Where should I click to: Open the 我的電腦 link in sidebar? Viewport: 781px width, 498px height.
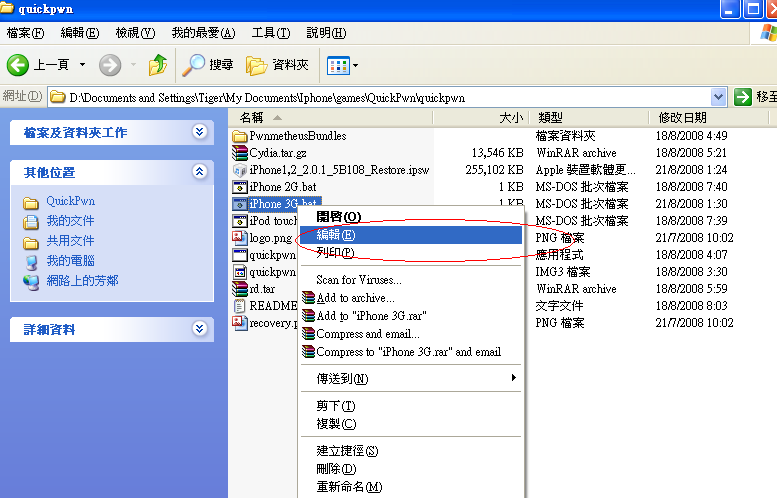tap(70, 261)
